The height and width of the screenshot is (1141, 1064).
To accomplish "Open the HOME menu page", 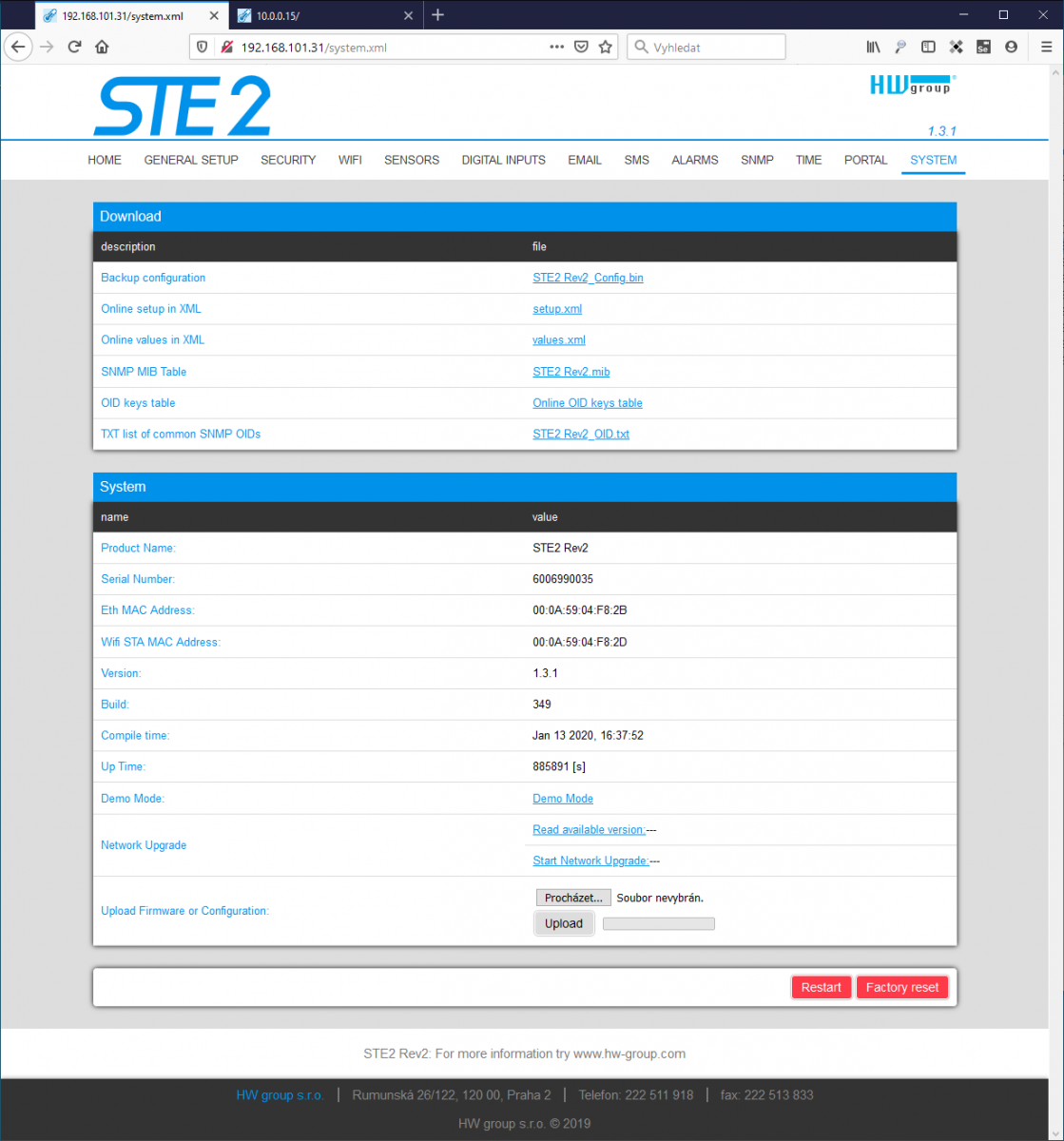I will 105,160.
